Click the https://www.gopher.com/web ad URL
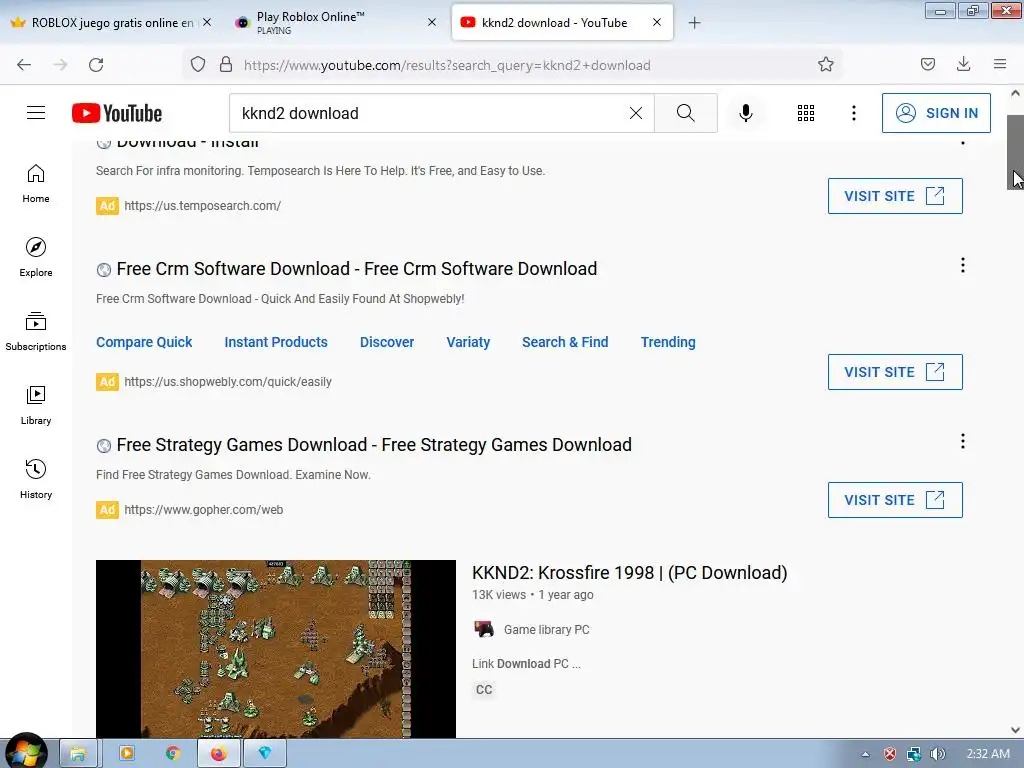The height and width of the screenshot is (768, 1024). pyautogui.click(x=204, y=510)
